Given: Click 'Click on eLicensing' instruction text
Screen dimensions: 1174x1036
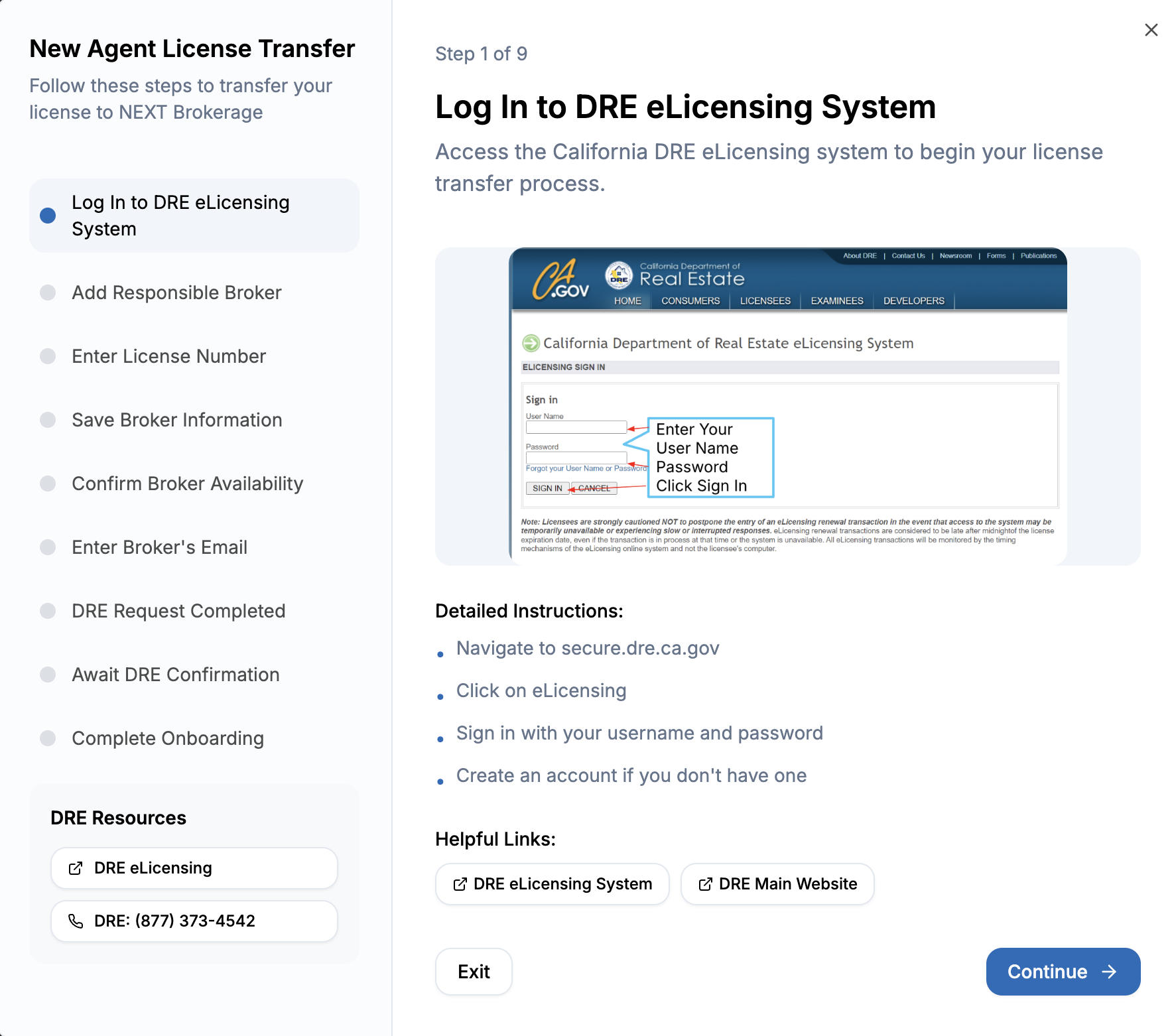Looking at the screenshot, I should tap(541, 690).
